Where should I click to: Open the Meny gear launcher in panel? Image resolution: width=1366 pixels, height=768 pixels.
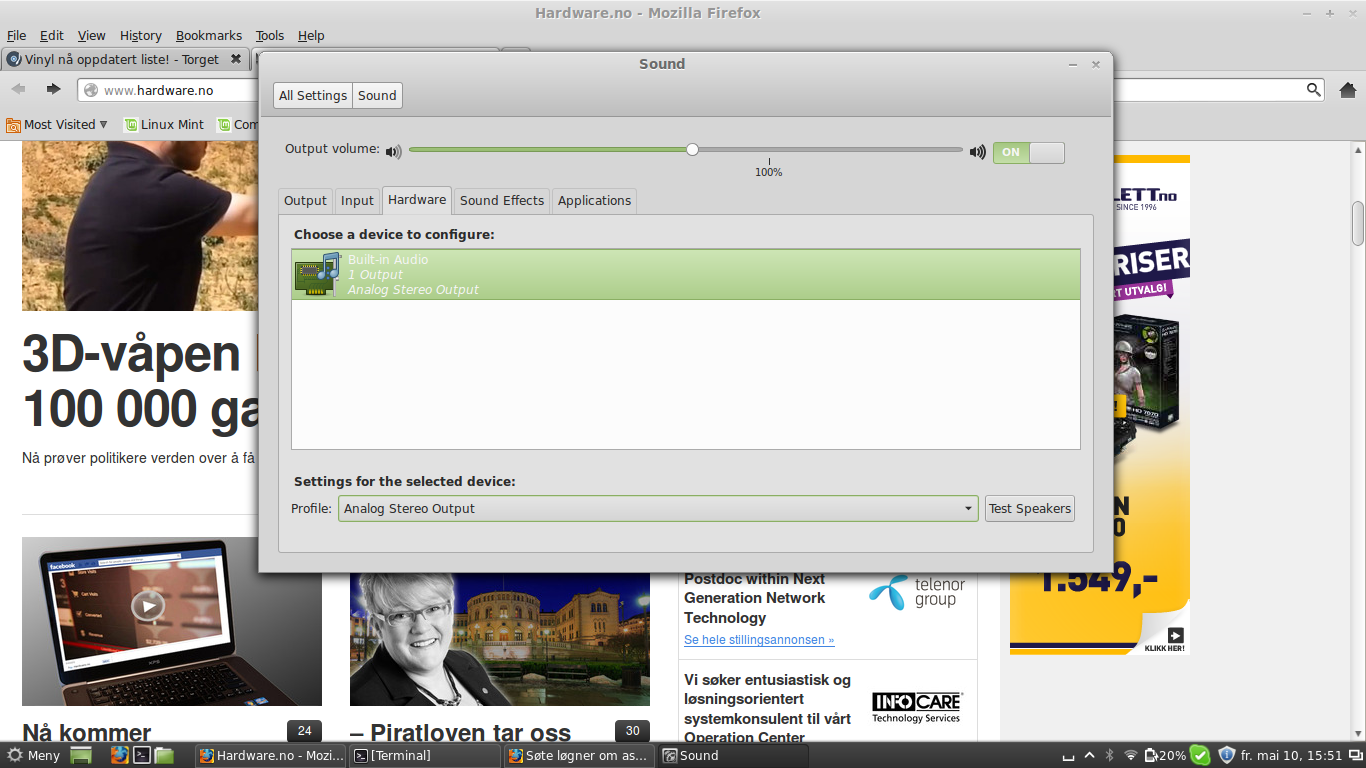click(34, 755)
